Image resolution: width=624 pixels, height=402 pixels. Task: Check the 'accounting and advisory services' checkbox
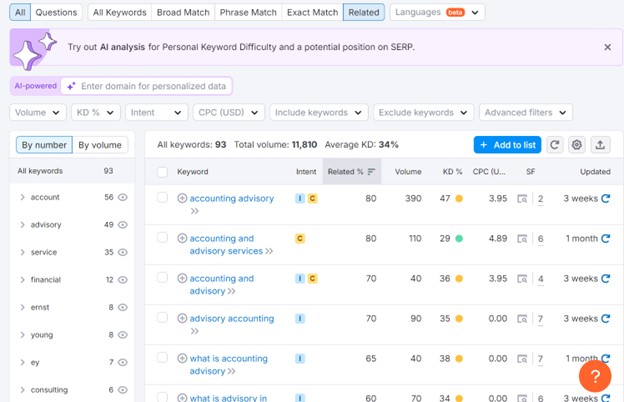click(162, 238)
